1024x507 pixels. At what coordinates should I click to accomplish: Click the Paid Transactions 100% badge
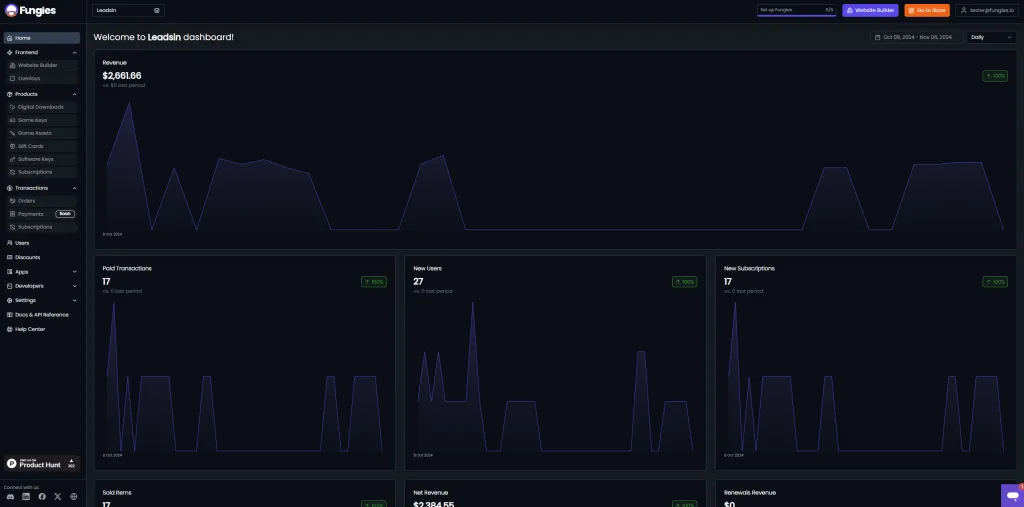[x=374, y=282]
